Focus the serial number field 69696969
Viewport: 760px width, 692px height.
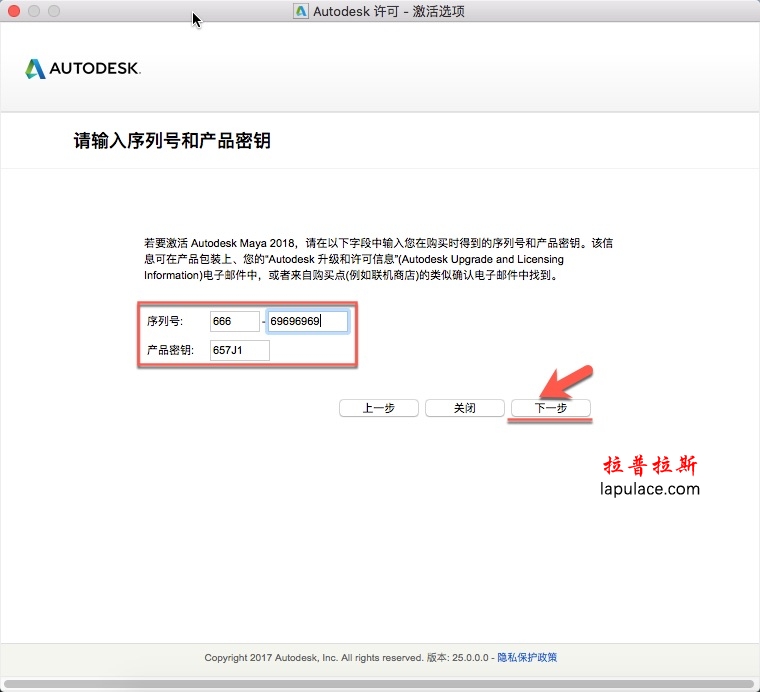coord(307,321)
